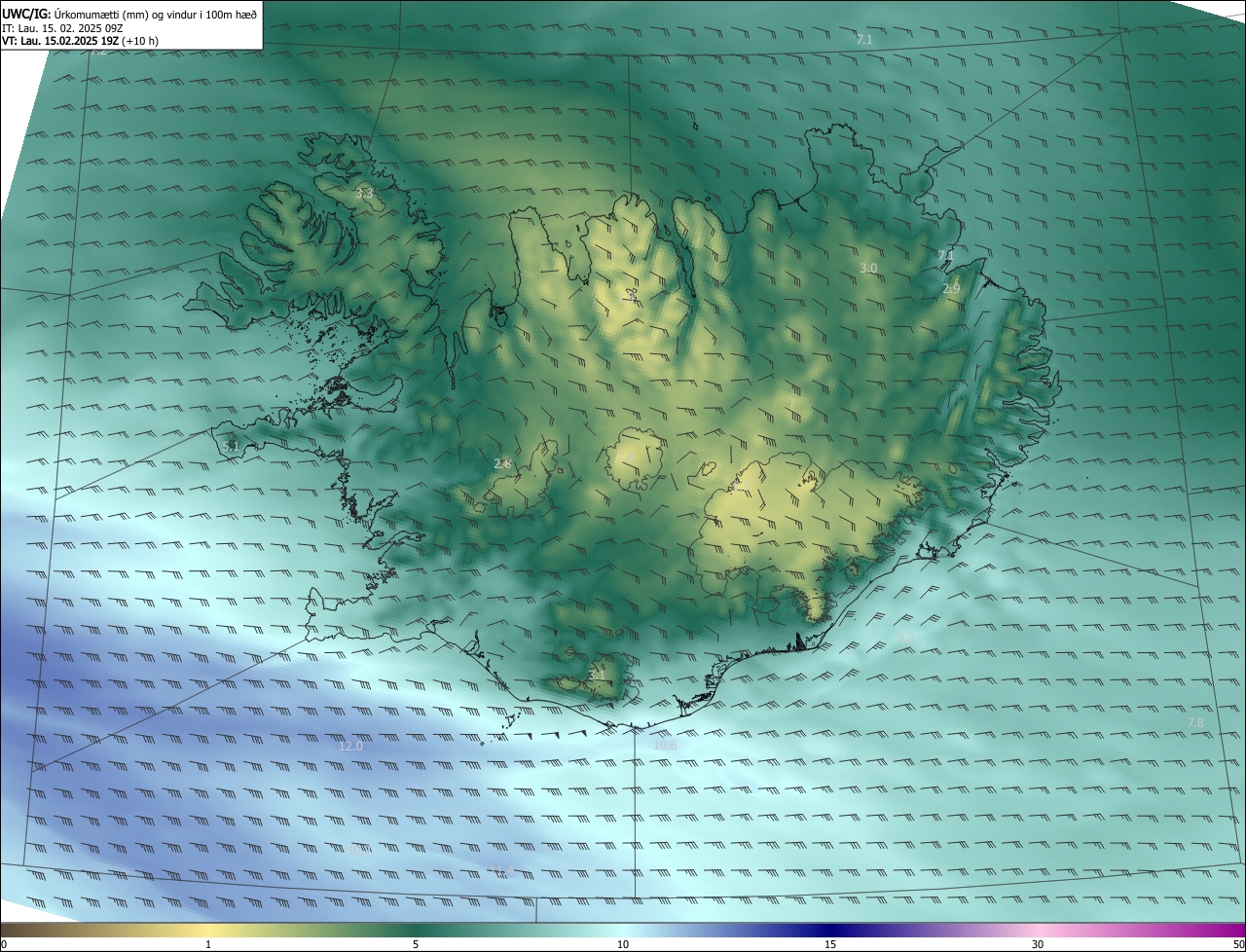Pick the 5.1 value label
The height and width of the screenshot is (952, 1246).
pos(230,447)
